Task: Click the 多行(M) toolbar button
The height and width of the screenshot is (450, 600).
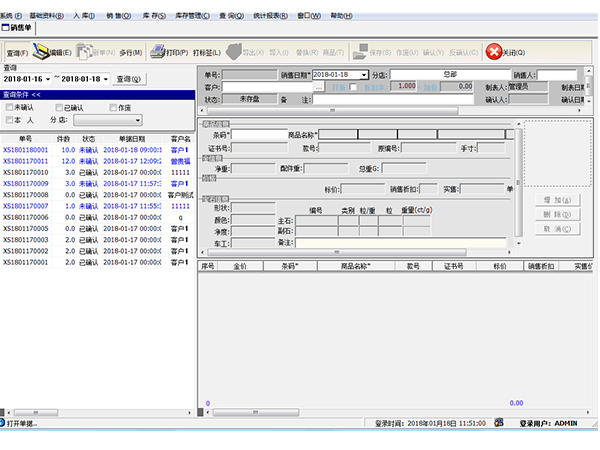Action: [131, 53]
